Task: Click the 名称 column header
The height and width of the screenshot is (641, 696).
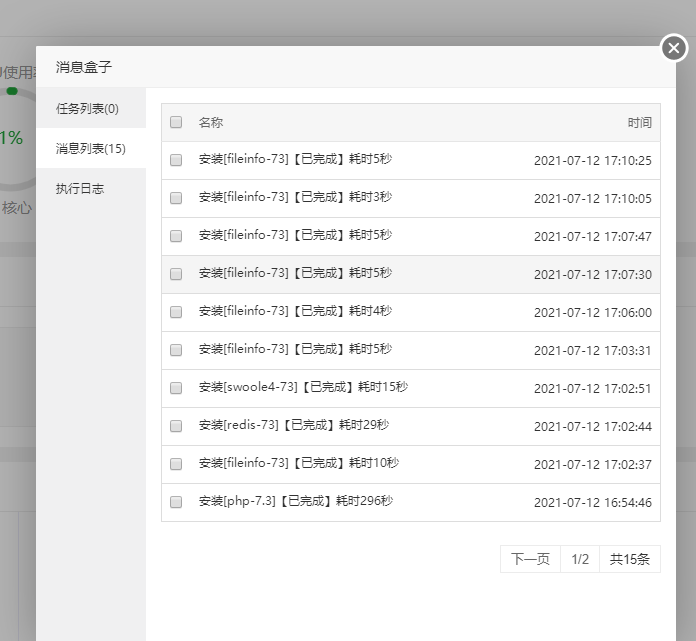Action: pos(211,123)
